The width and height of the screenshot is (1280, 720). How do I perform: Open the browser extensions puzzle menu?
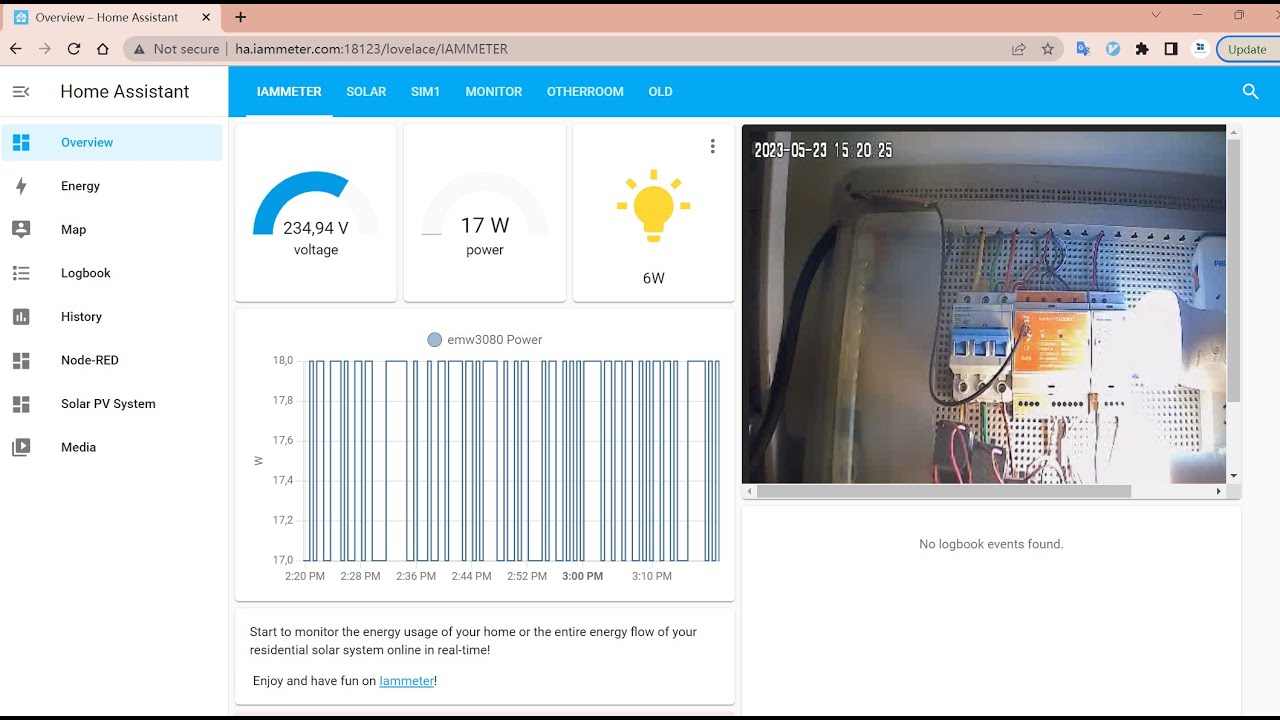click(x=1142, y=48)
